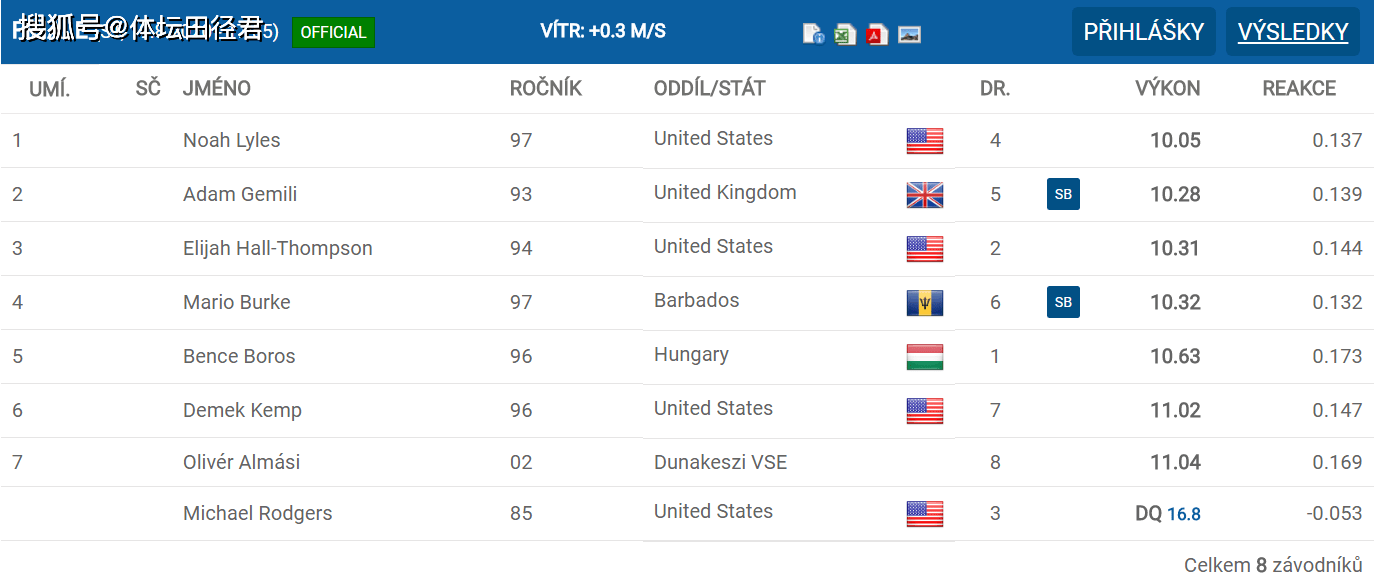Screen dimensions: 1376x585
Task: Switch to the PŘIHLÁŠKY tab
Action: coord(1143,32)
